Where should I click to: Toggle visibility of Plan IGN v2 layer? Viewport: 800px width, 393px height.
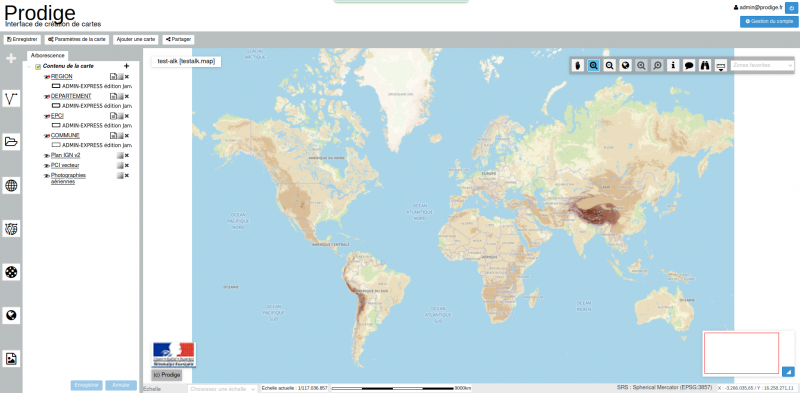pos(47,156)
